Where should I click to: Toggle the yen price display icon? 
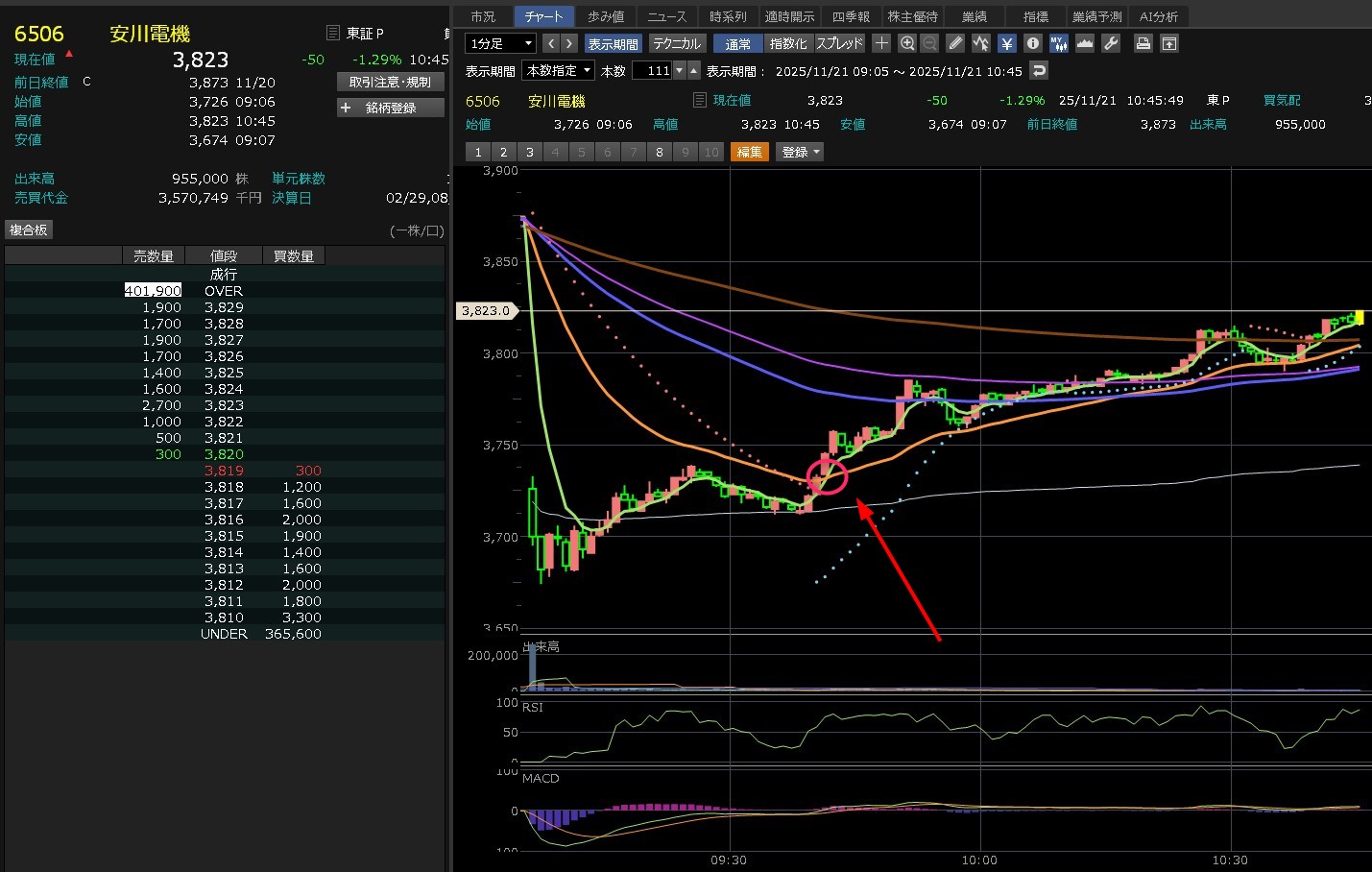pos(1006,43)
